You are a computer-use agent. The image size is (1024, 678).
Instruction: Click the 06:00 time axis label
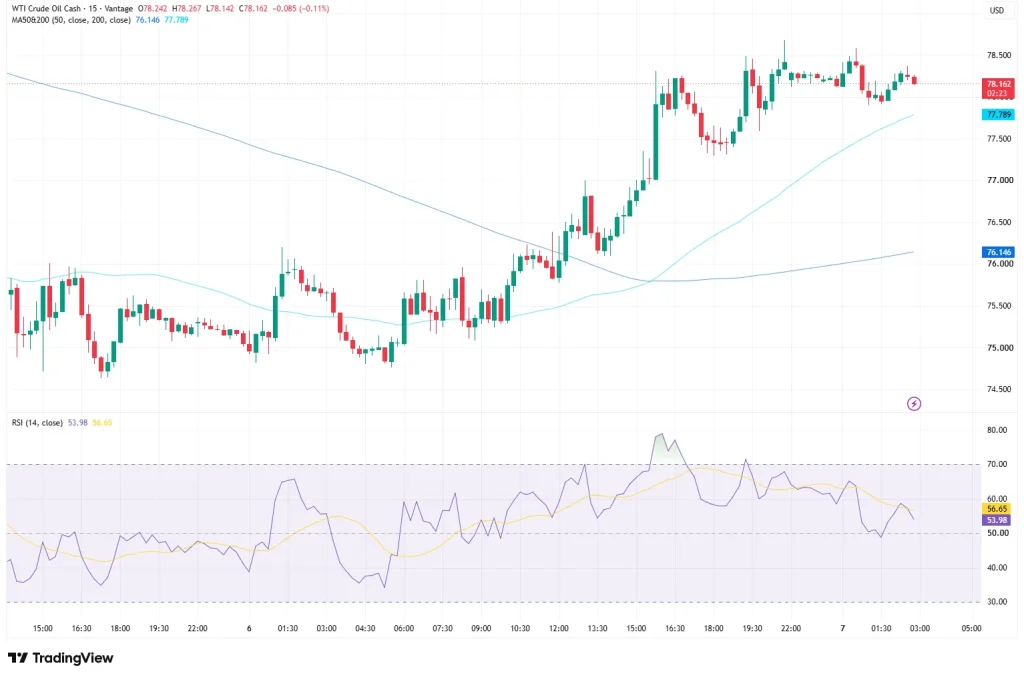(x=404, y=628)
